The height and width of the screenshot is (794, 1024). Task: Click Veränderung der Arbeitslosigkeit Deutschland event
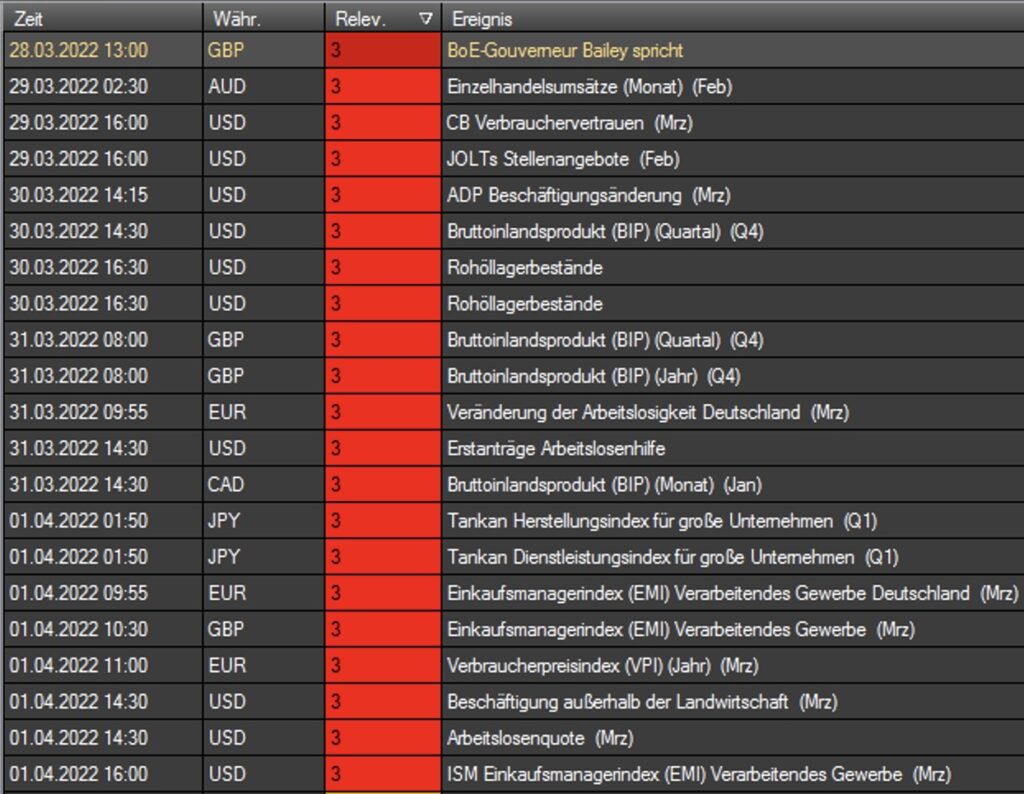coord(648,412)
